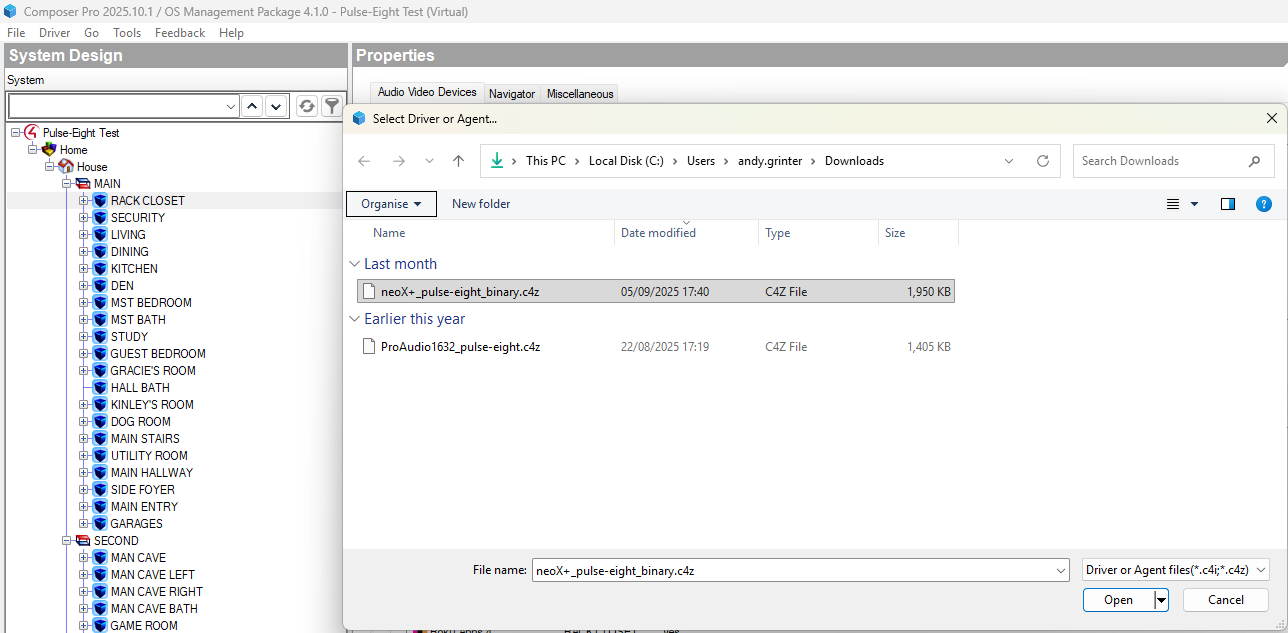The height and width of the screenshot is (633, 1288).
Task: Open the Feedback menu
Action: (x=180, y=33)
